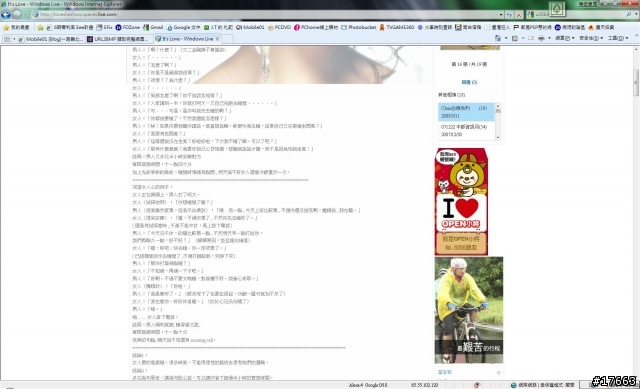640x389 pixels.
Task: Open the EFix favorites bar link
Action: click(104, 27)
